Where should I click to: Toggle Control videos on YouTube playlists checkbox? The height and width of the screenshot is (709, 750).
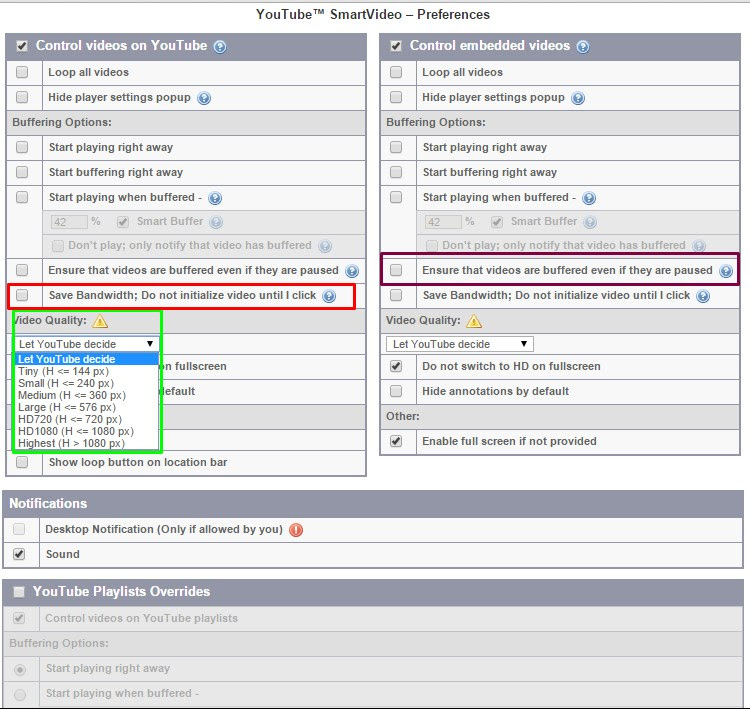pyautogui.click(x=19, y=618)
